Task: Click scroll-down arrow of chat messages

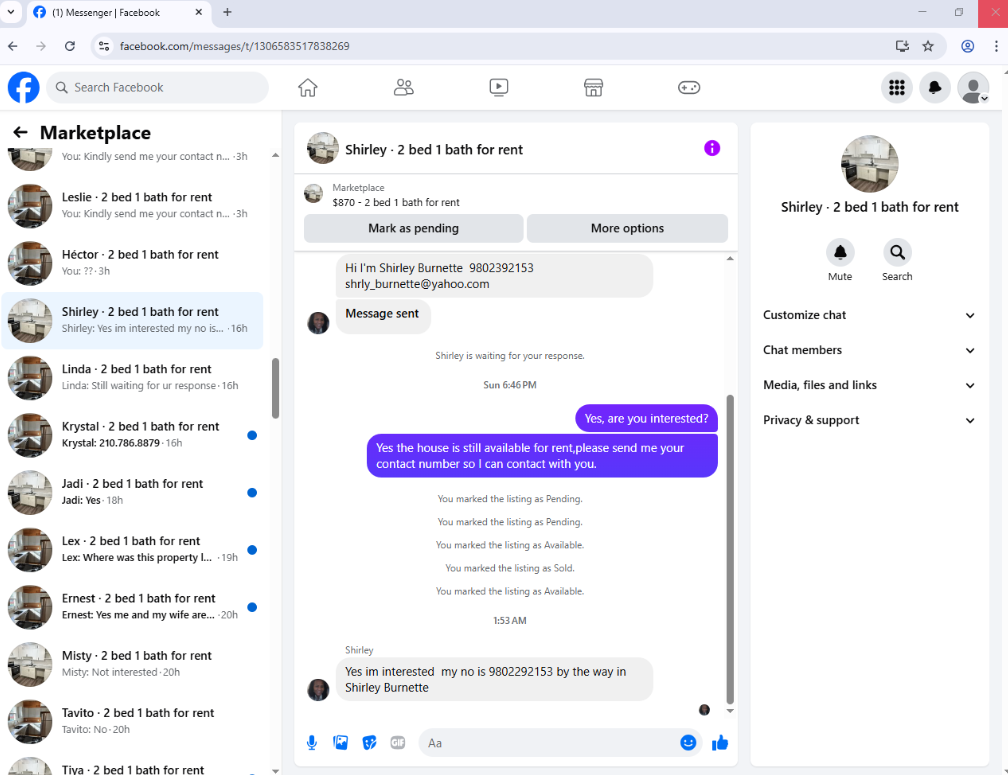Action: click(x=730, y=711)
